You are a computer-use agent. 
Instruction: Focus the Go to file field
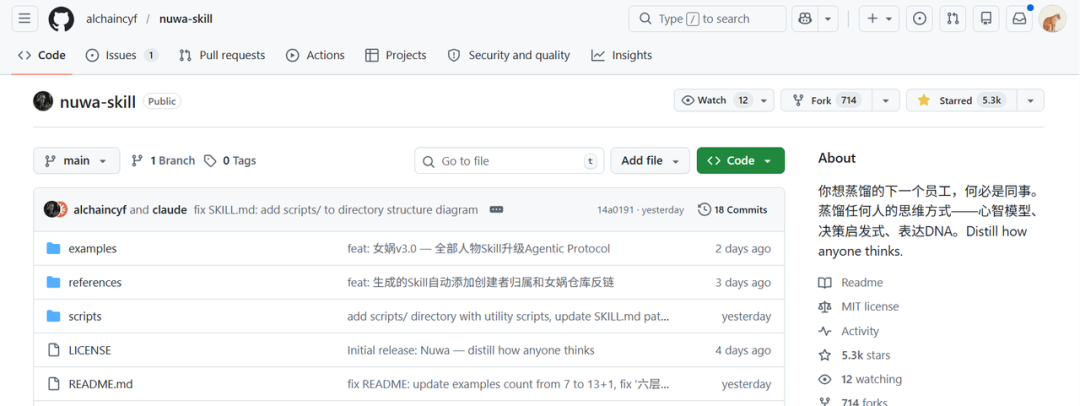pyautogui.click(x=509, y=161)
